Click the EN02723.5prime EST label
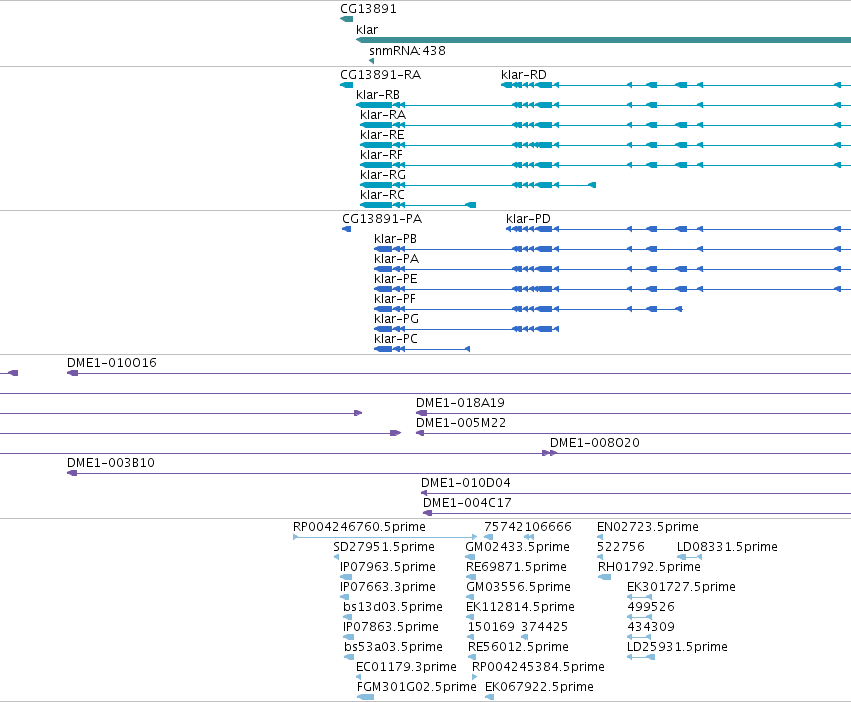Screen dimensions: 851x702 click(x=648, y=527)
